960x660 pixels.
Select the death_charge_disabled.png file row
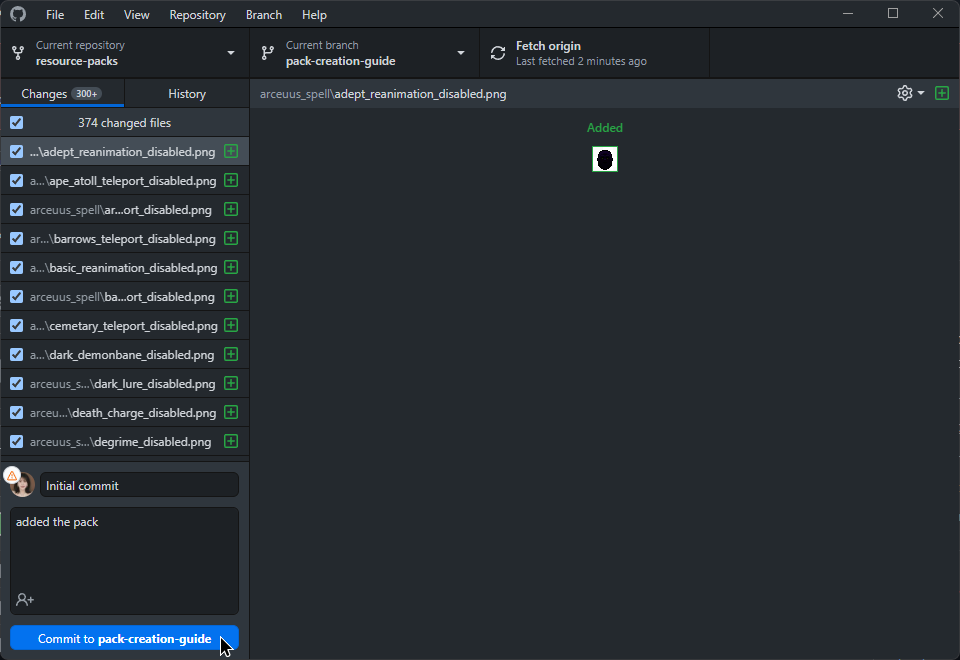tap(125, 413)
